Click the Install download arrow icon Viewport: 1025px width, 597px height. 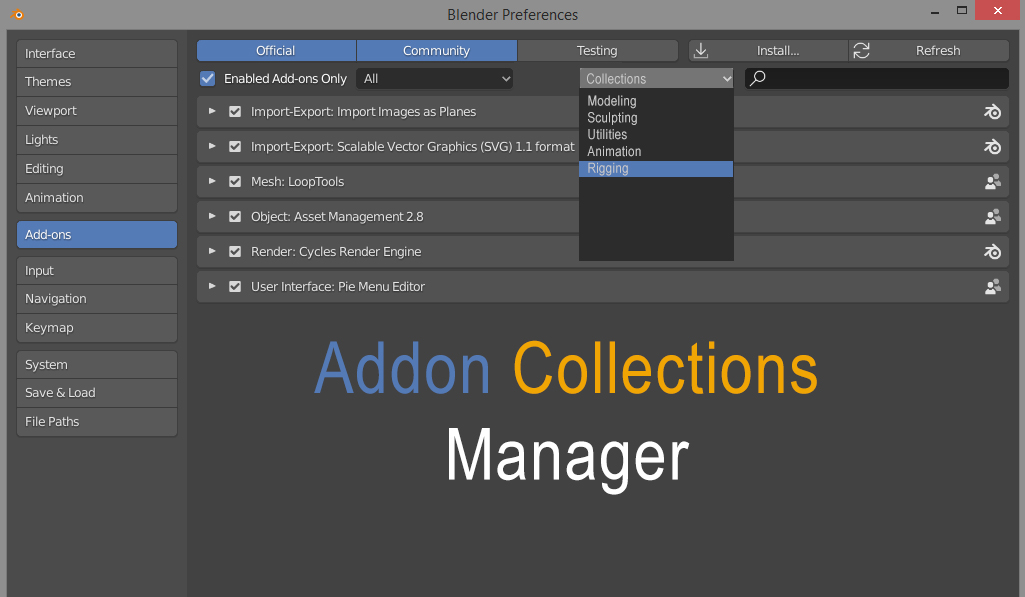click(x=701, y=50)
